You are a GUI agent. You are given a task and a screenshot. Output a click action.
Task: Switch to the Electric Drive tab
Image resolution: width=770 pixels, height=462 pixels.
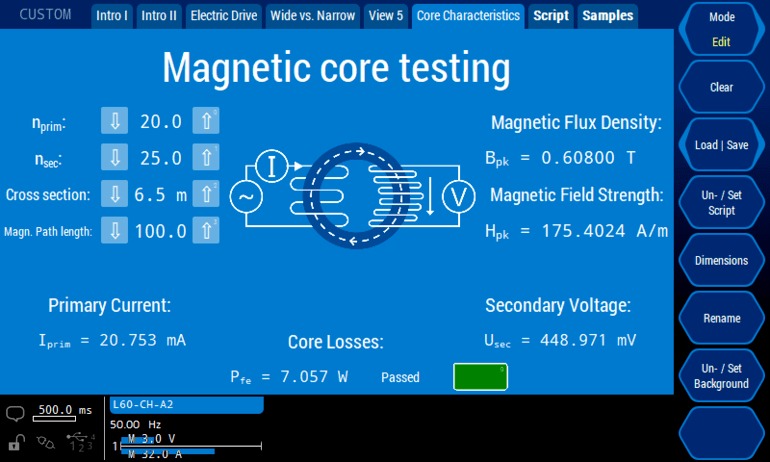click(224, 16)
